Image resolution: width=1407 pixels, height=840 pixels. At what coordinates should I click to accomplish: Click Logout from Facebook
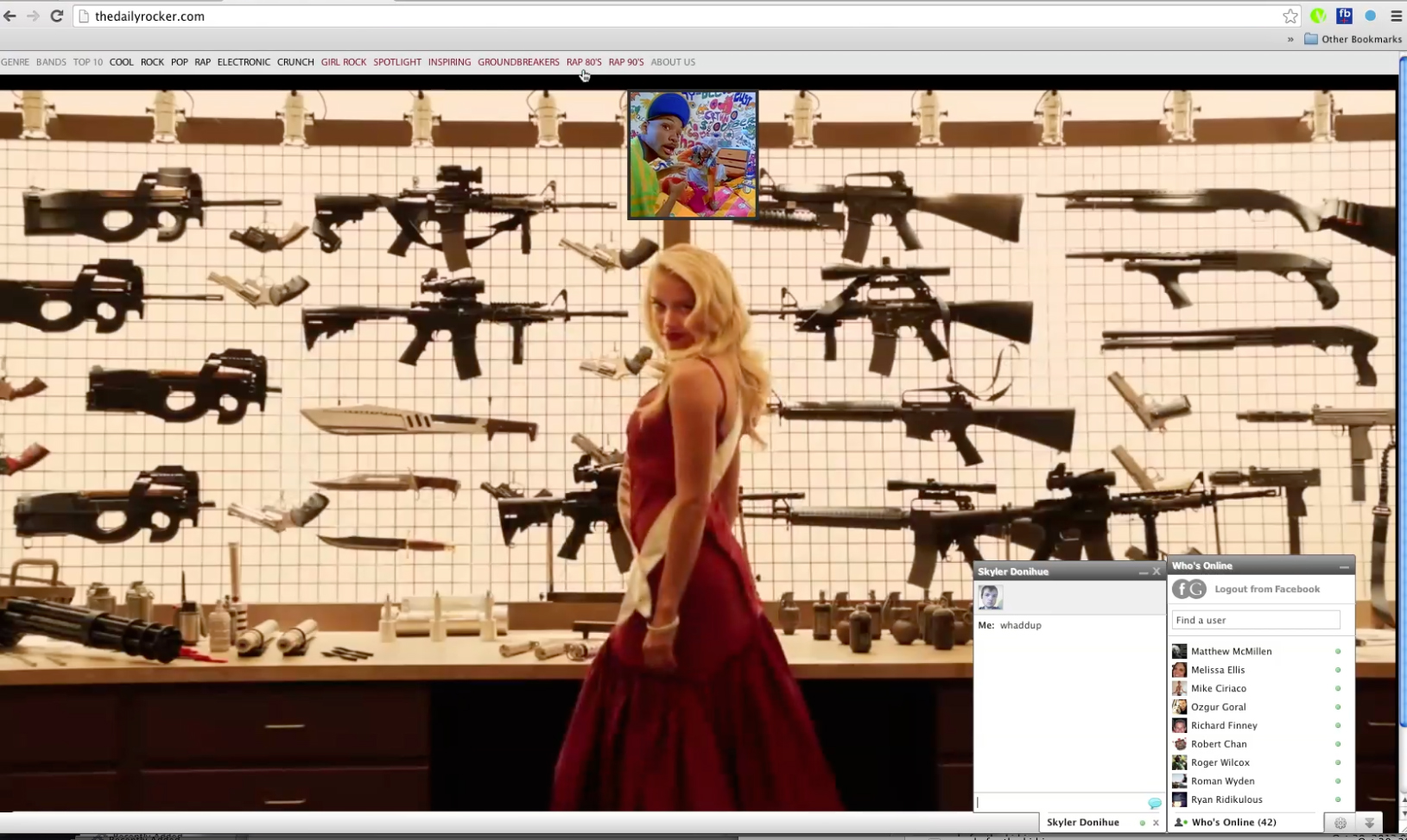[x=1266, y=589]
